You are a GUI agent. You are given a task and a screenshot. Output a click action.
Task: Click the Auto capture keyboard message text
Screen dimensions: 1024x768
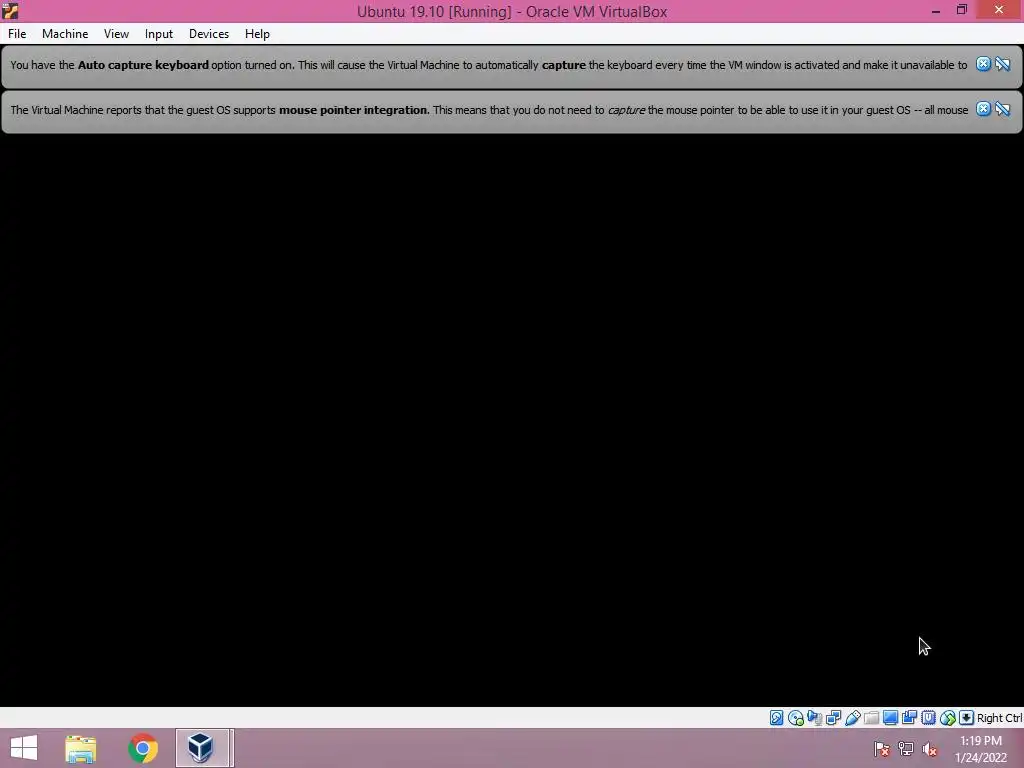click(x=488, y=65)
